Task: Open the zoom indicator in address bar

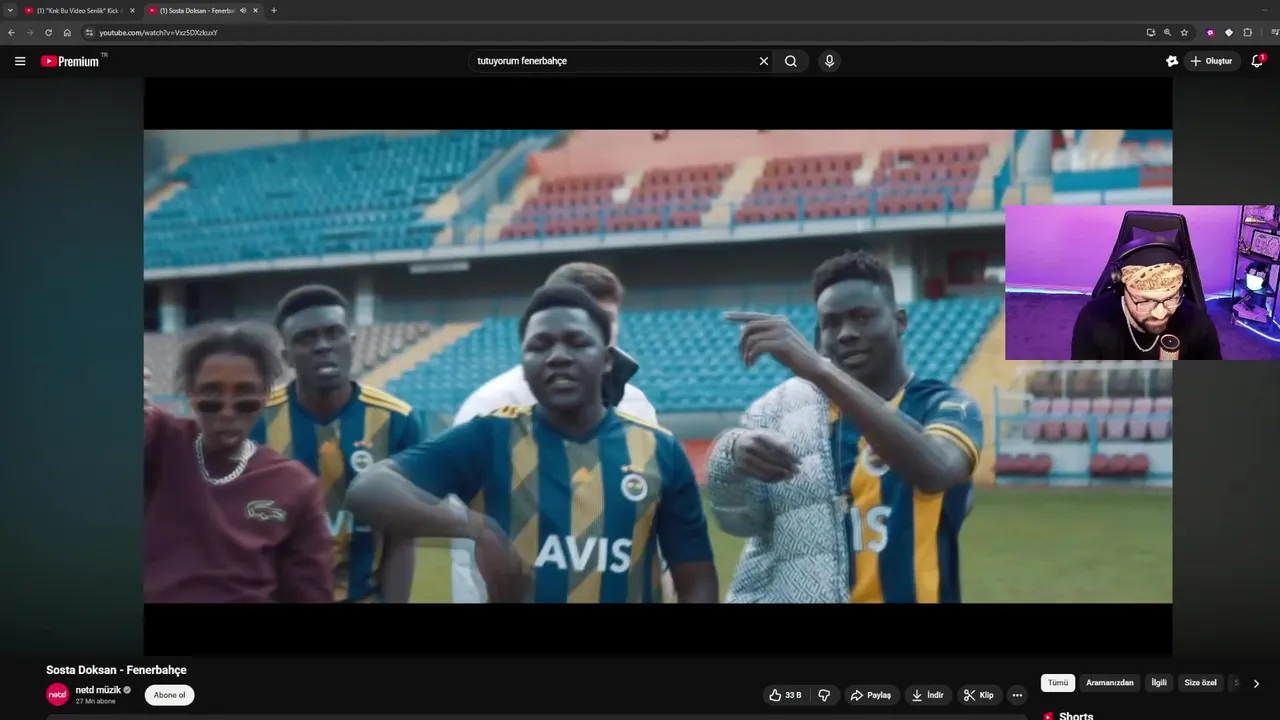Action: tap(1167, 32)
